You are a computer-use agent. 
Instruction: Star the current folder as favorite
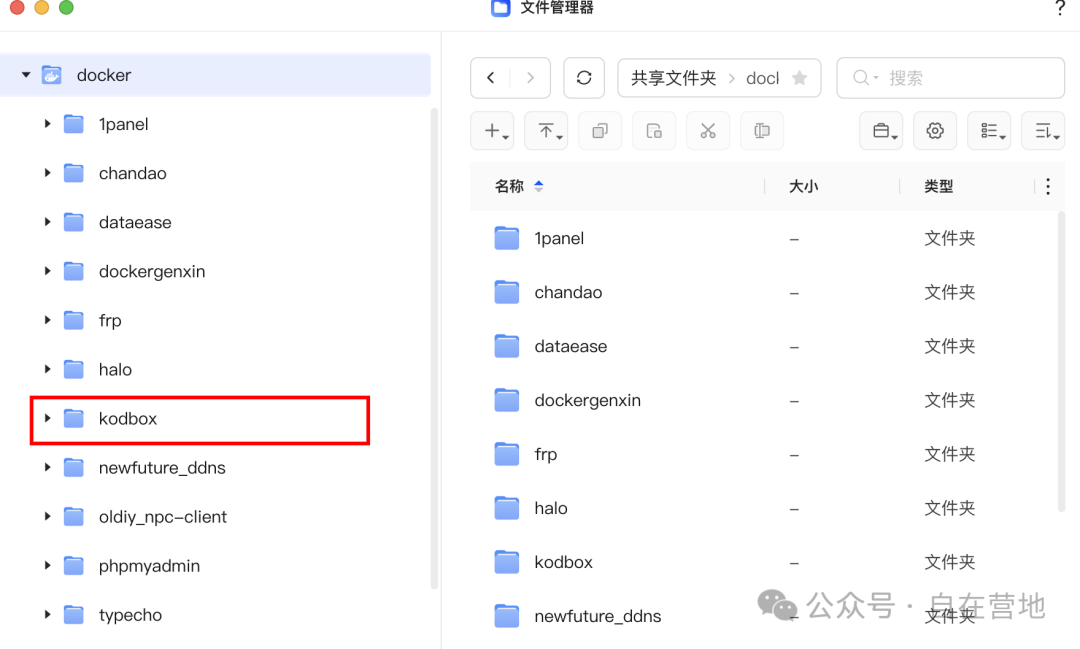coord(800,78)
